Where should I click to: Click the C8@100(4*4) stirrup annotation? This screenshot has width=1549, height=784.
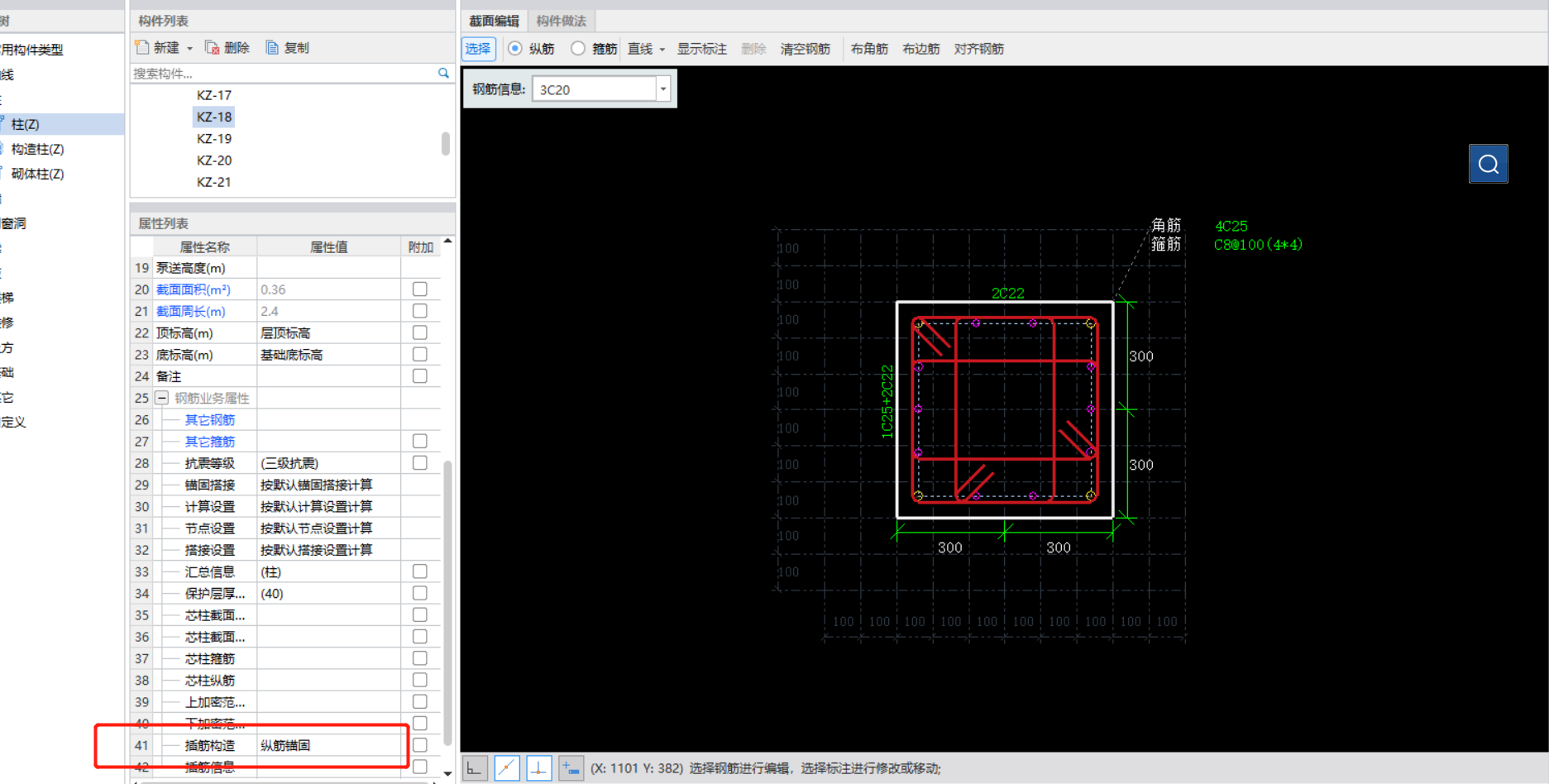1258,245
